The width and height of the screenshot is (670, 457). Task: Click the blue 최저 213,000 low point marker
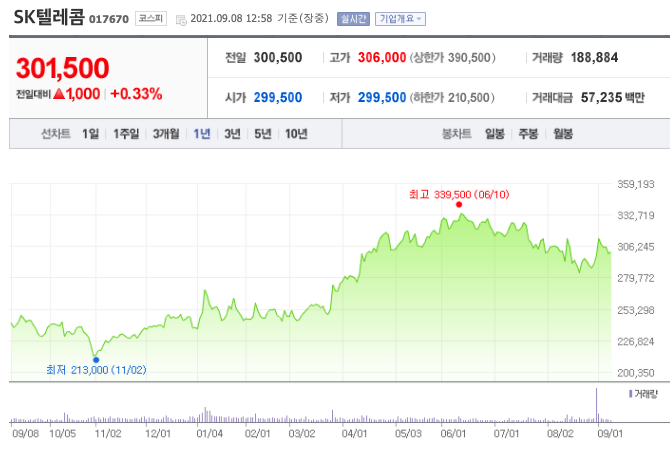96,360
